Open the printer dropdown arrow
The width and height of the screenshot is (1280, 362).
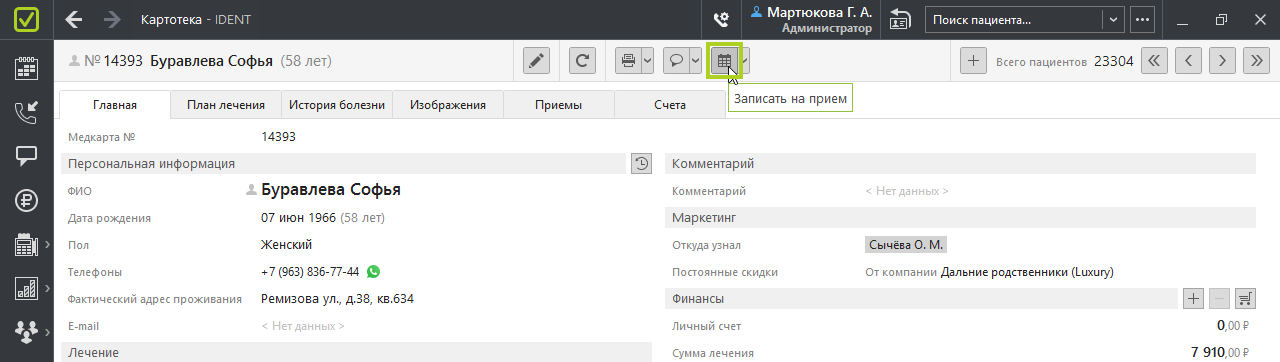pos(648,61)
